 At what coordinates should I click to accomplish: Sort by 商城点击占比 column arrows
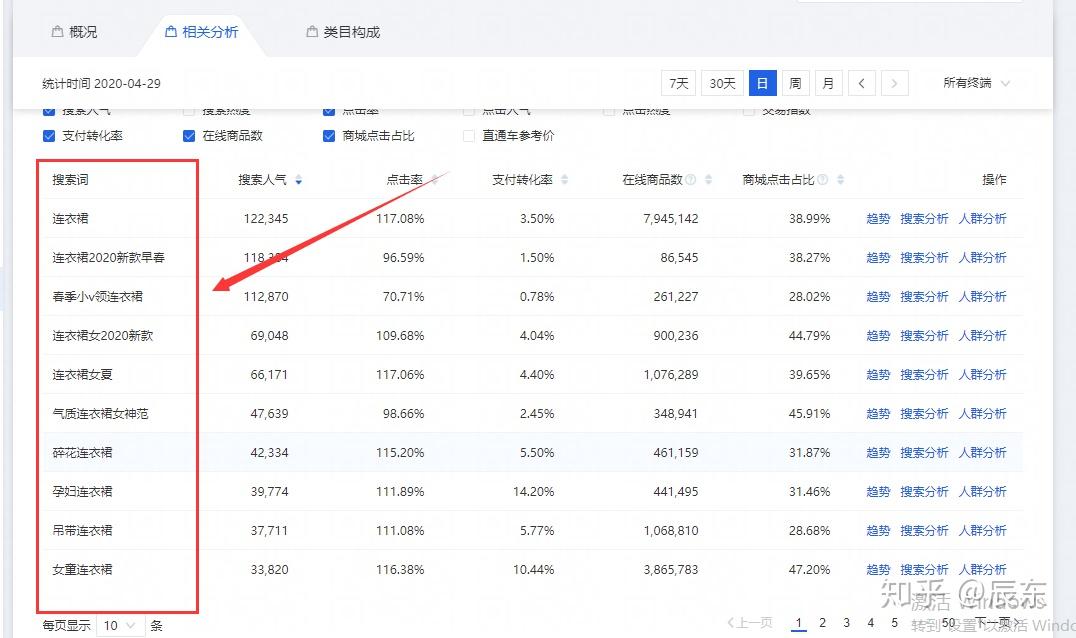(840, 180)
